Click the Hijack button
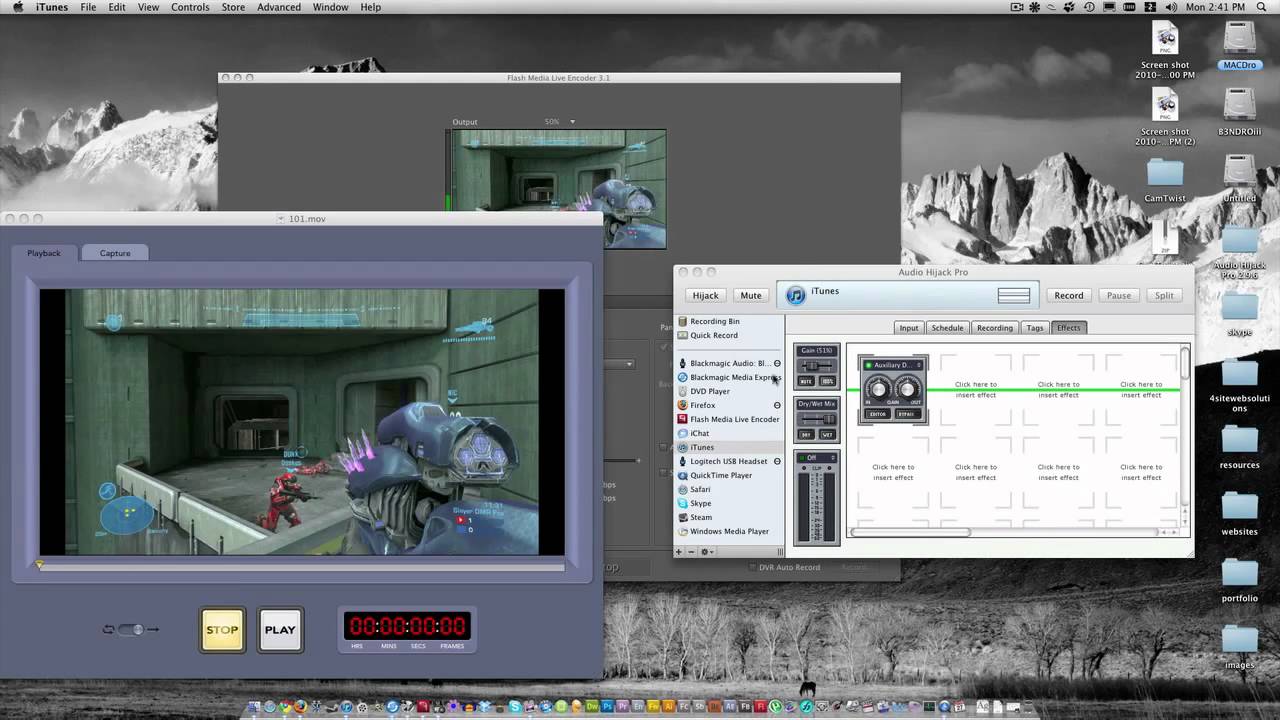1280x720 pixels. click(705, 295)
